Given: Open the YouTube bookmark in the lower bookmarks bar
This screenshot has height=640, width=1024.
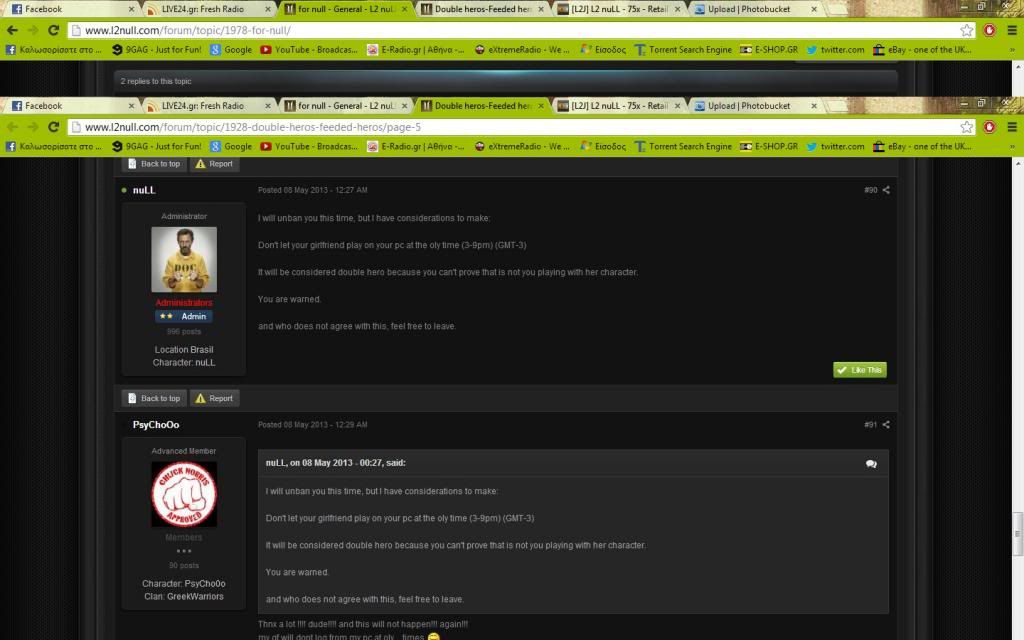Looking at the screenshot, I should click(x=308, y=146).
